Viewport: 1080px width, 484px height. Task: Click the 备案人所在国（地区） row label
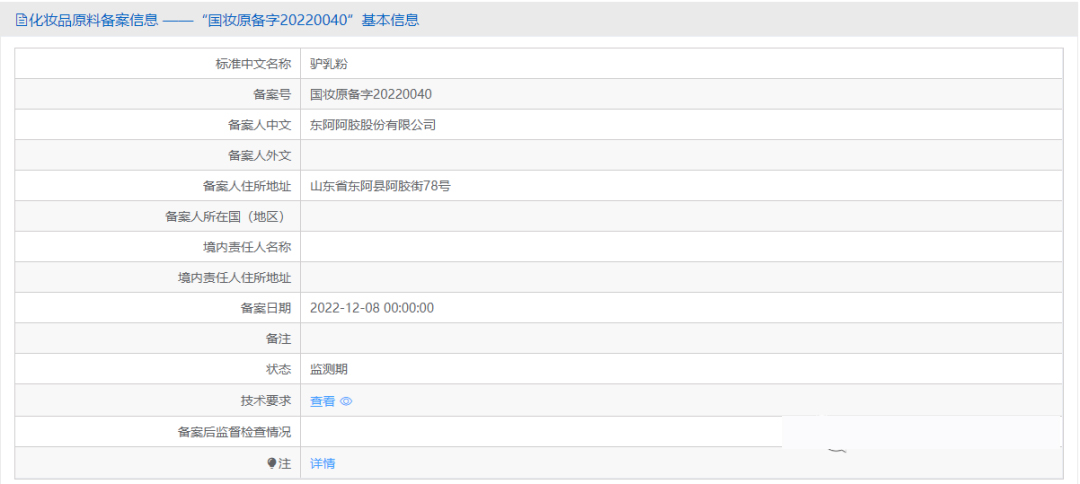point(228,216)
